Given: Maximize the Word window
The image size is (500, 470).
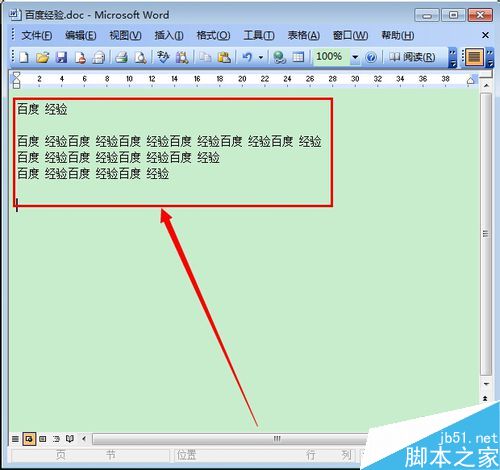Looking at the screenshot, I should tap(453, 15).
